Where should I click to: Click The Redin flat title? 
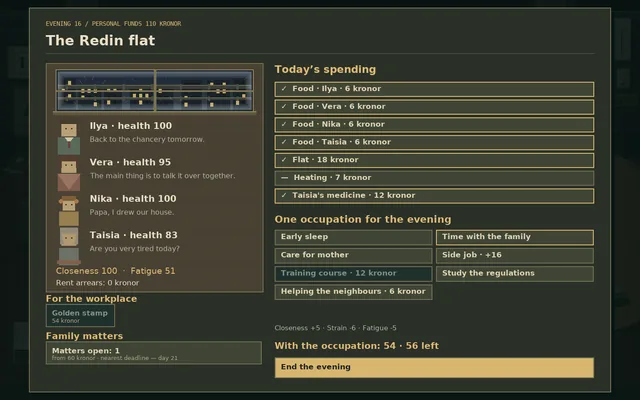pyautogui.click(x=100, y=40)
